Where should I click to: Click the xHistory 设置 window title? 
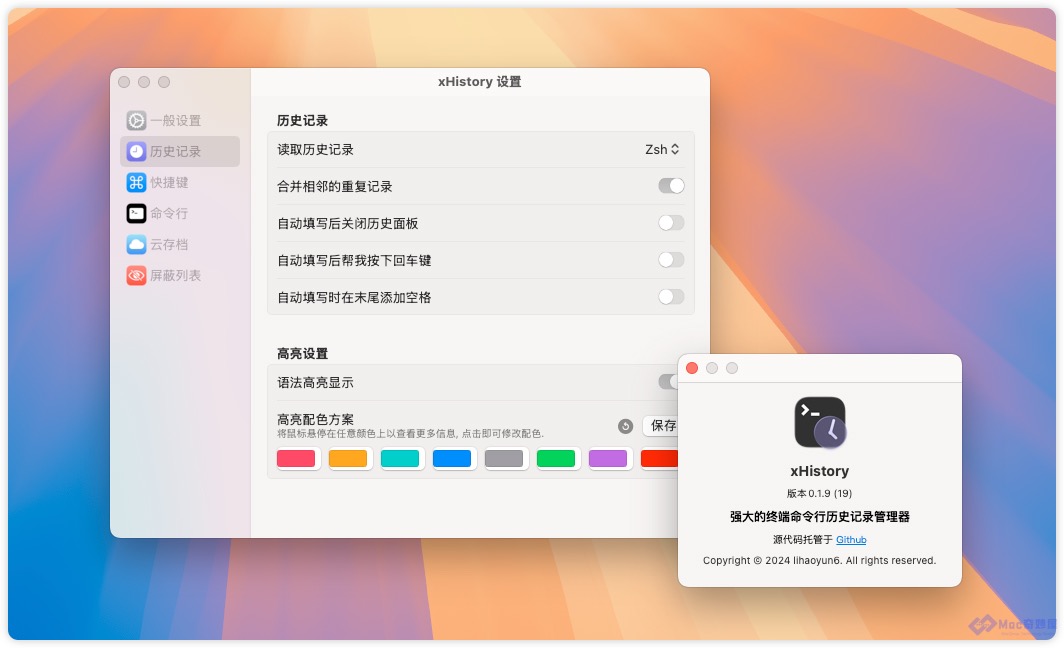(480, 81)
